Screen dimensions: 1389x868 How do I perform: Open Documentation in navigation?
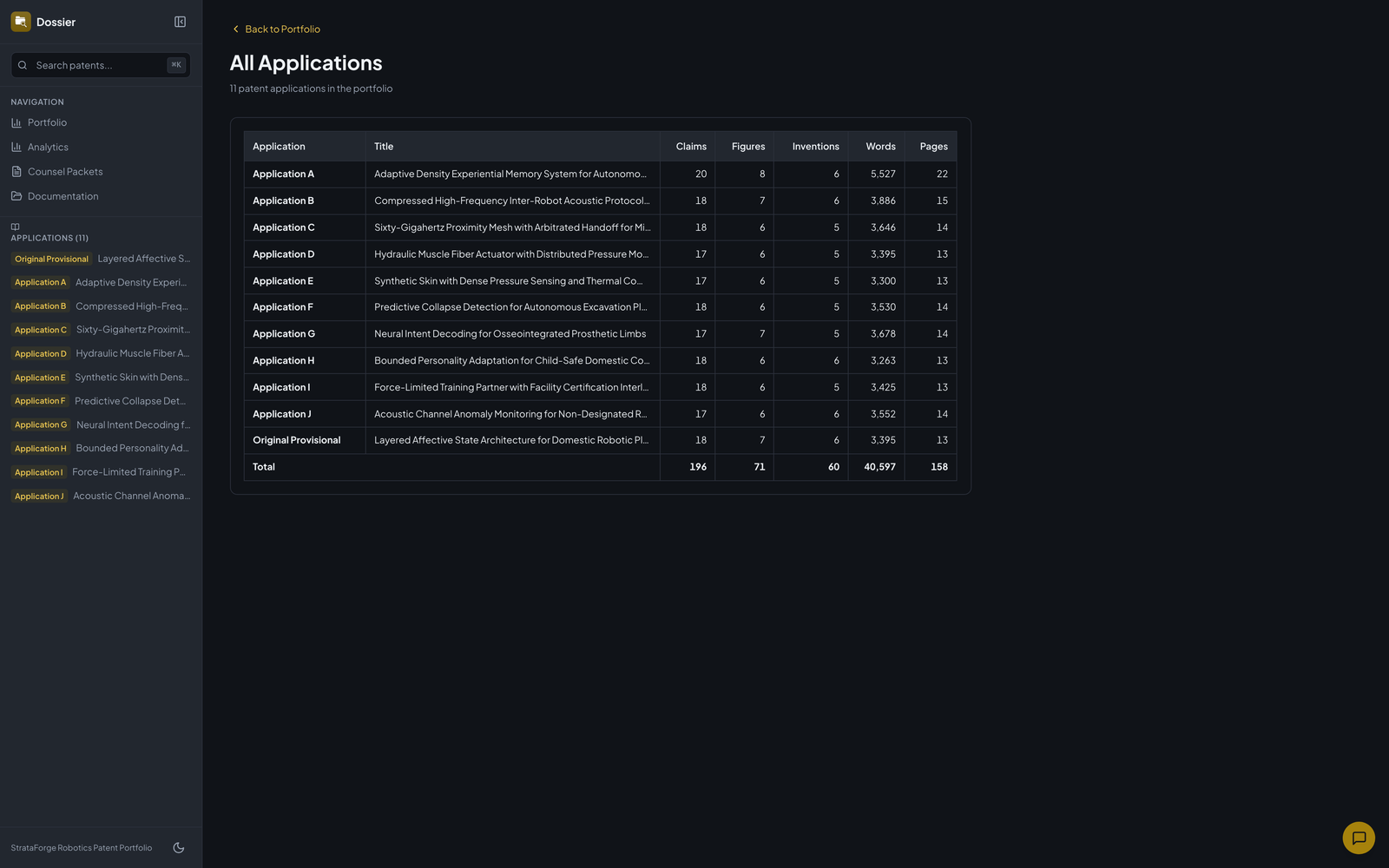pyautogui.click(x=101, y=196)
